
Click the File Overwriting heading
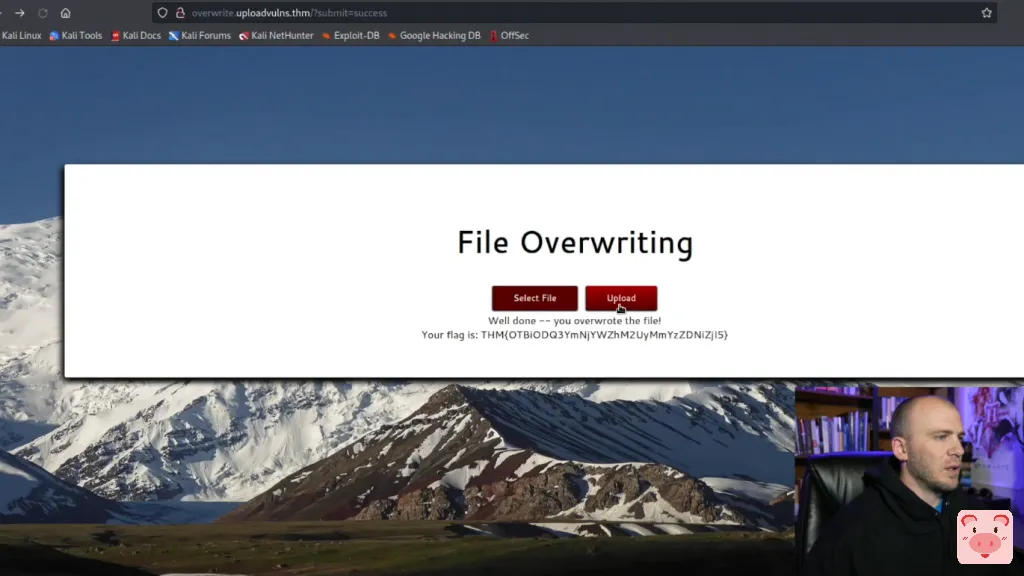(x=575, y=242)
